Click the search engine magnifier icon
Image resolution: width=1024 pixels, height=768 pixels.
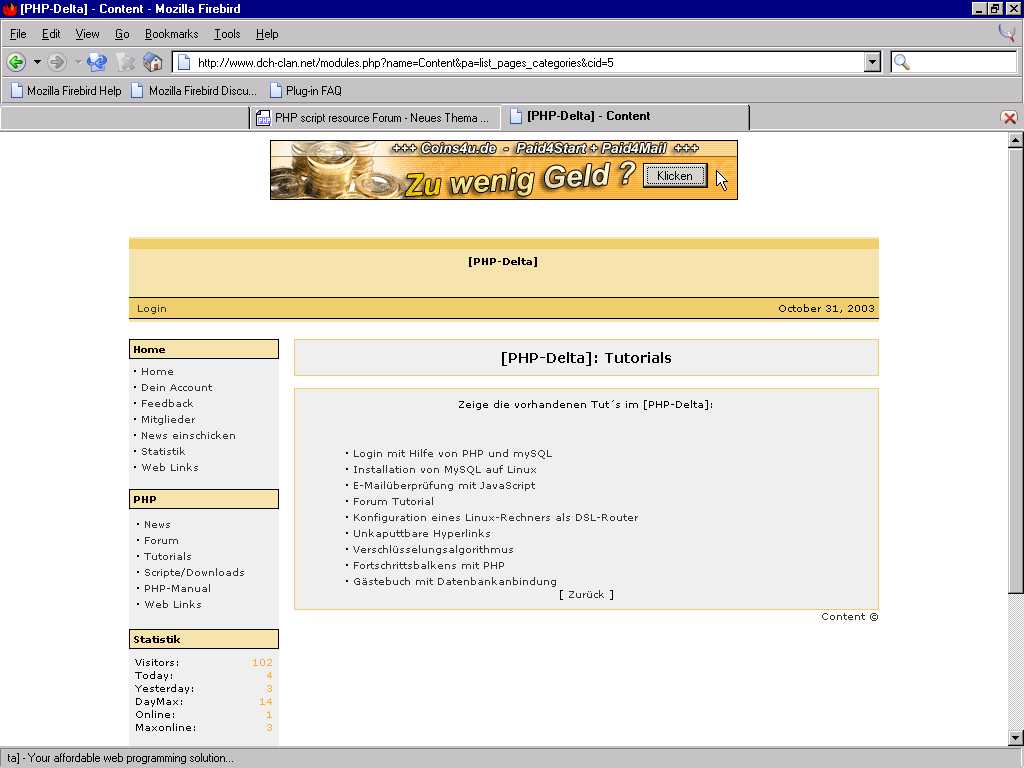pos(901,63)
